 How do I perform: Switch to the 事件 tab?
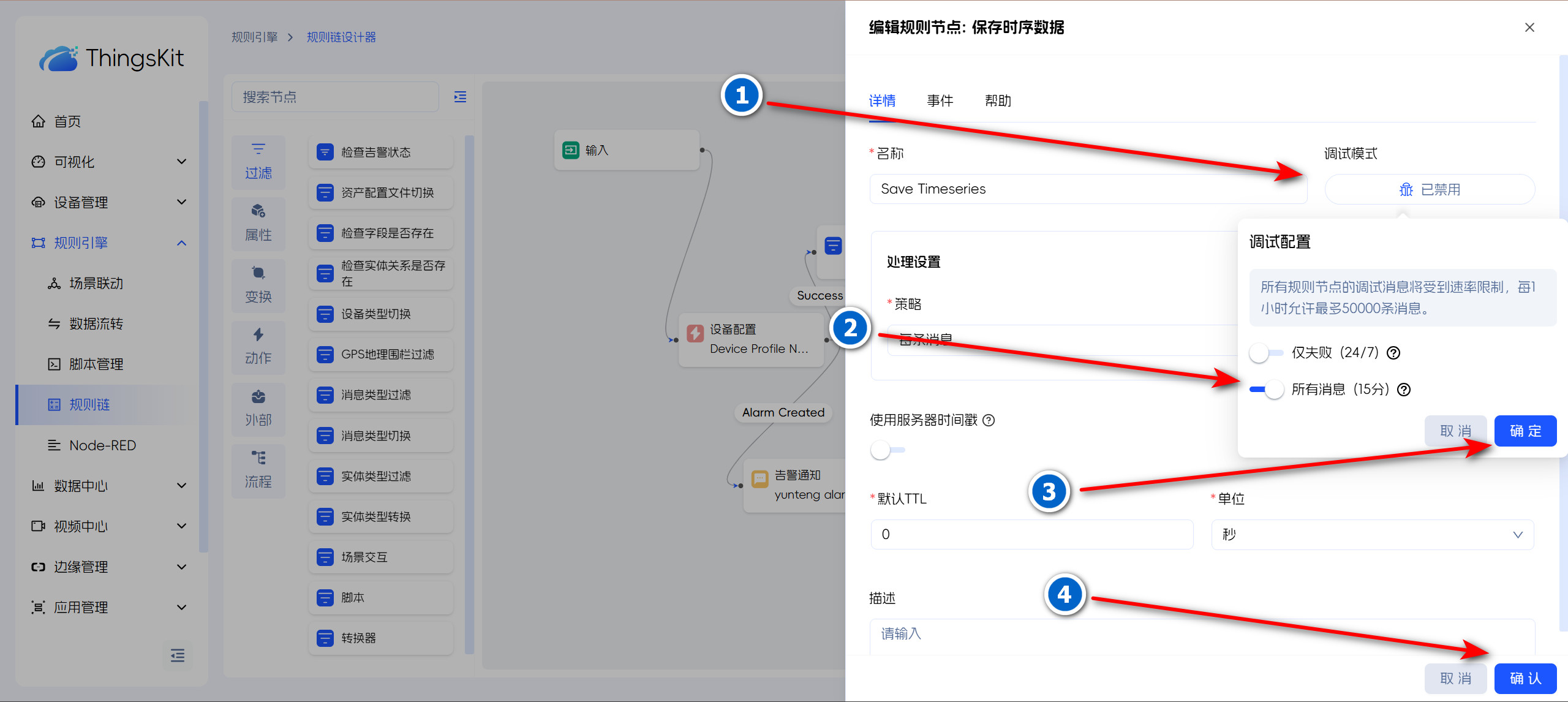(x=940, y=100)
